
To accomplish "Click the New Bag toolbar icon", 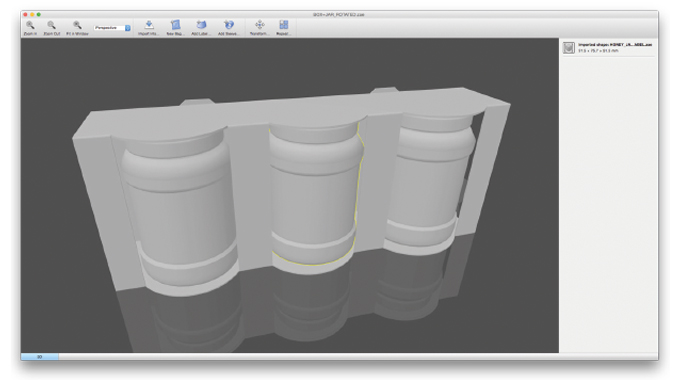I will coord(175,27).
